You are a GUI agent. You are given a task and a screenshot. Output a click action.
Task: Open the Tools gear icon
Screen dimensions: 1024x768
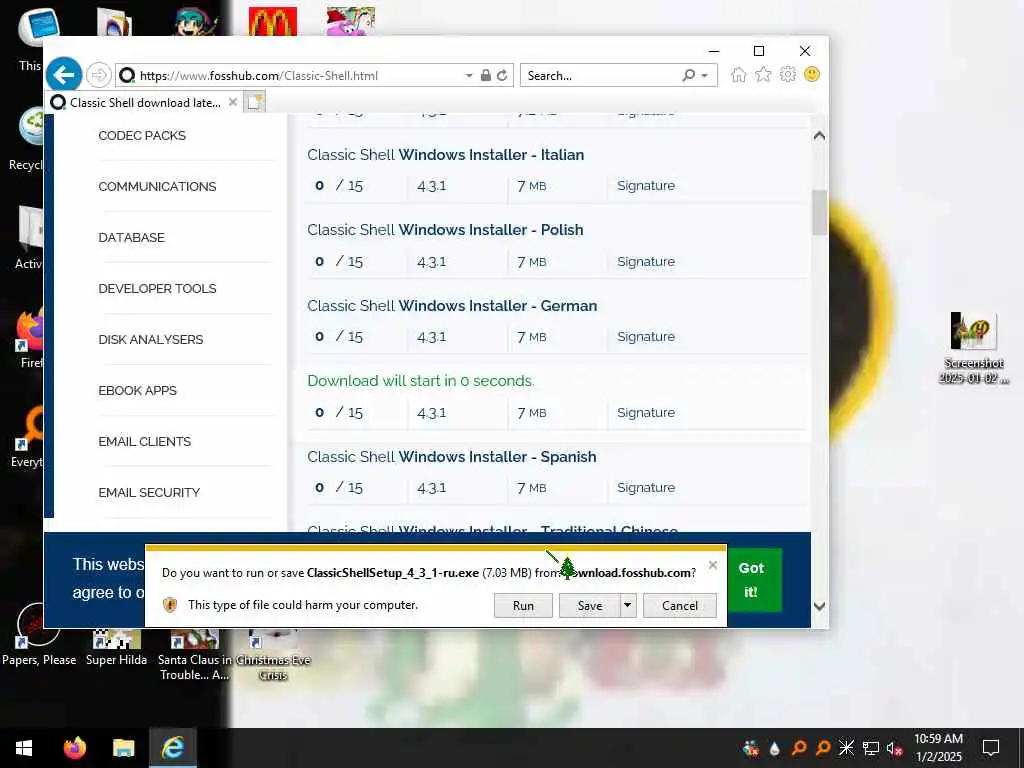point(788,74)
